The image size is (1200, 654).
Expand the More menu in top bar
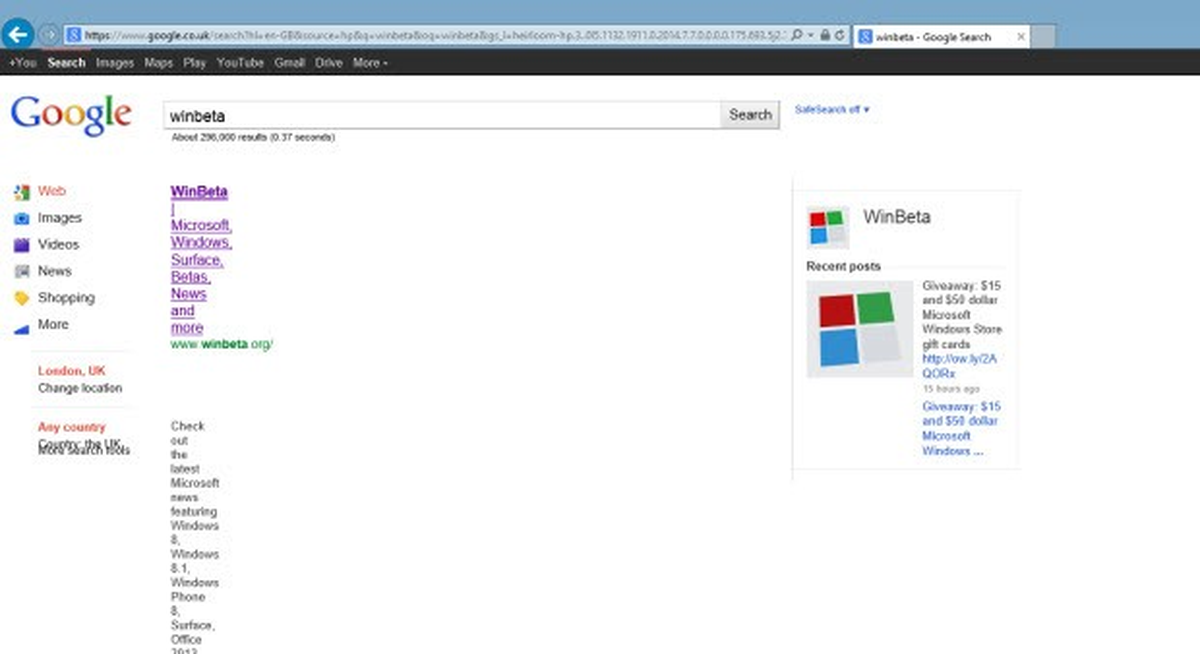click(x=370, y=63)
